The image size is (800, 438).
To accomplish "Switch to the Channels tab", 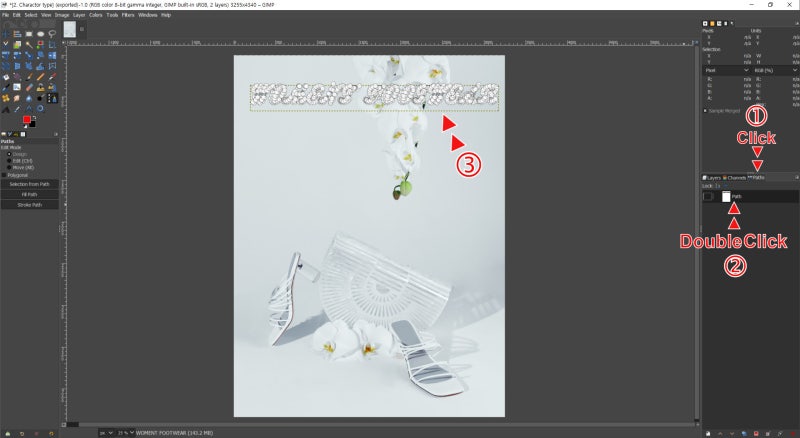I will tap(735, 178).
